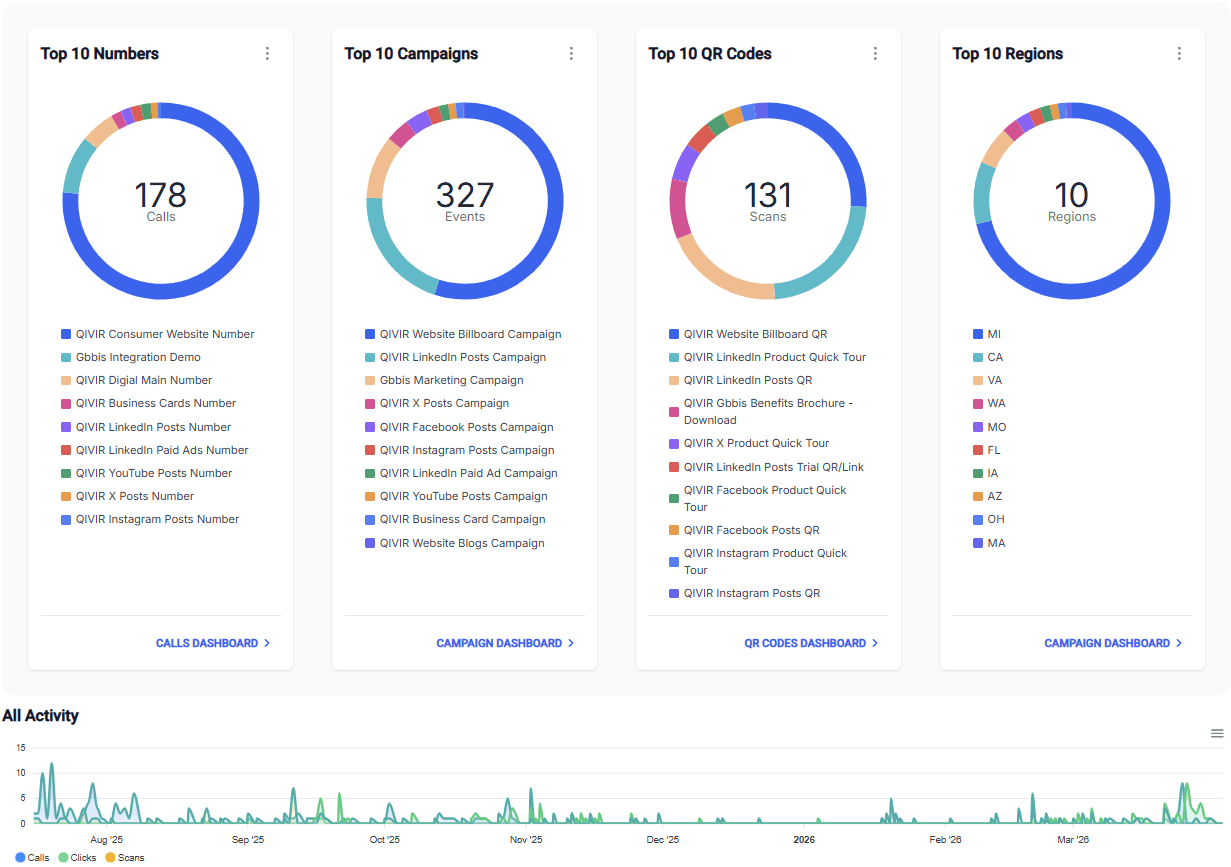Open the Top 10 Regions options menu
1231x867 pixels.
(1179, 53)
